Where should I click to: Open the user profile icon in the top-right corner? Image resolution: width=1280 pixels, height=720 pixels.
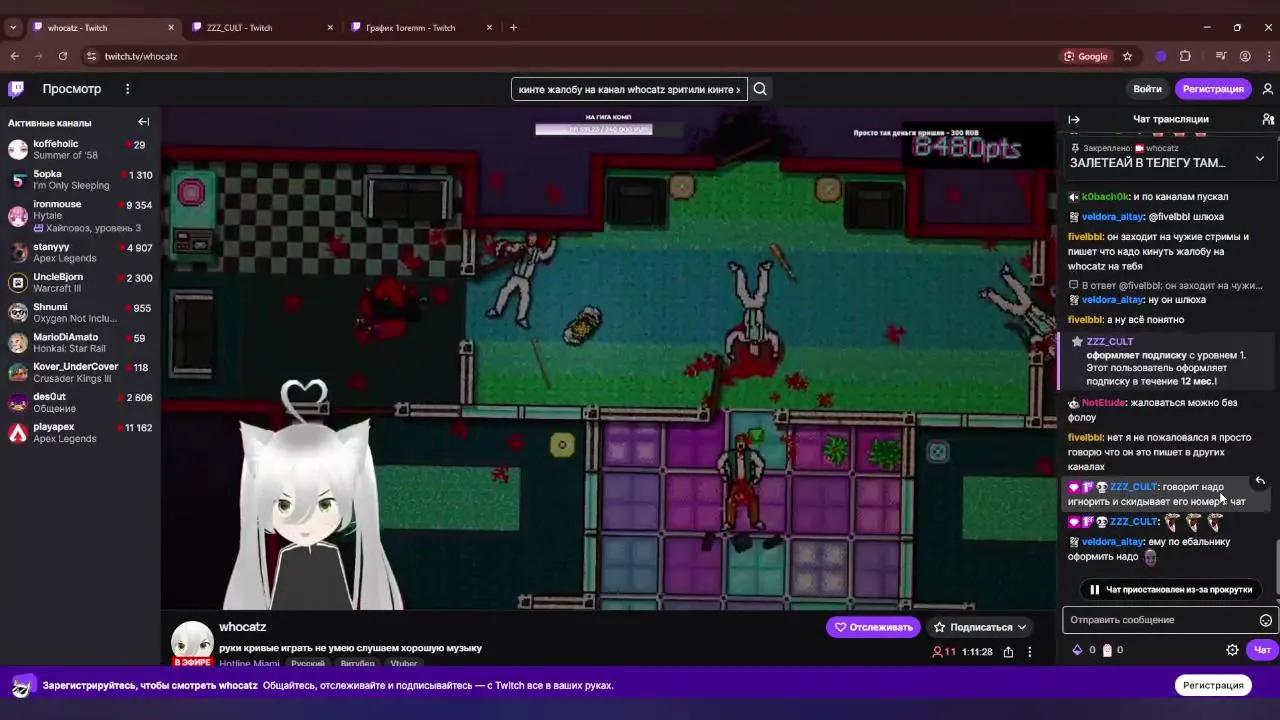click(x=1268, y=89)
